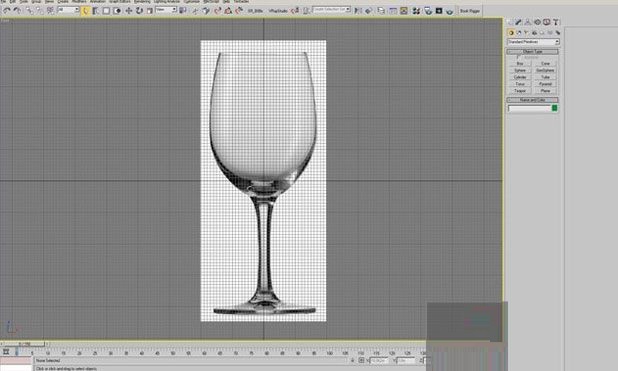Choose the Rectangular Selection Region tool

pyautogui.click(x=106, y=11)
